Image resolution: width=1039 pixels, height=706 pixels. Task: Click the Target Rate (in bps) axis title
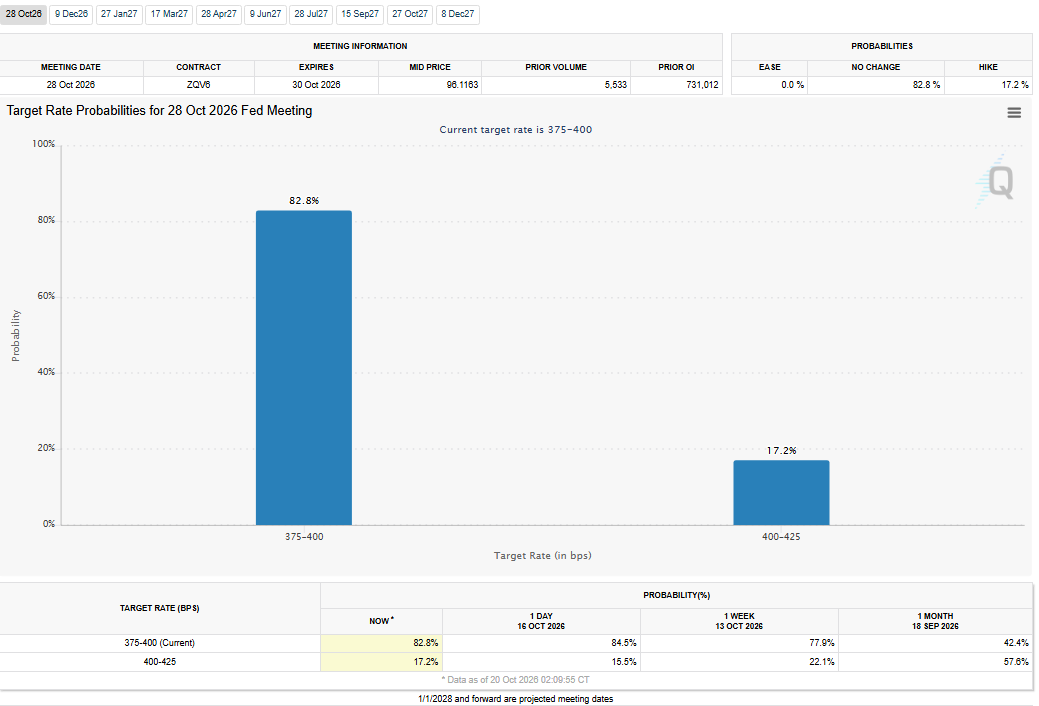[543, 556]
